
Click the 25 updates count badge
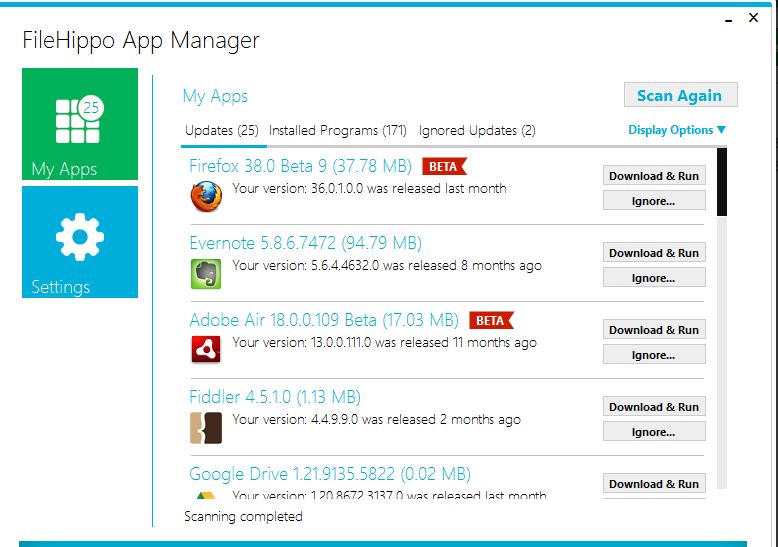pos(91,108)
